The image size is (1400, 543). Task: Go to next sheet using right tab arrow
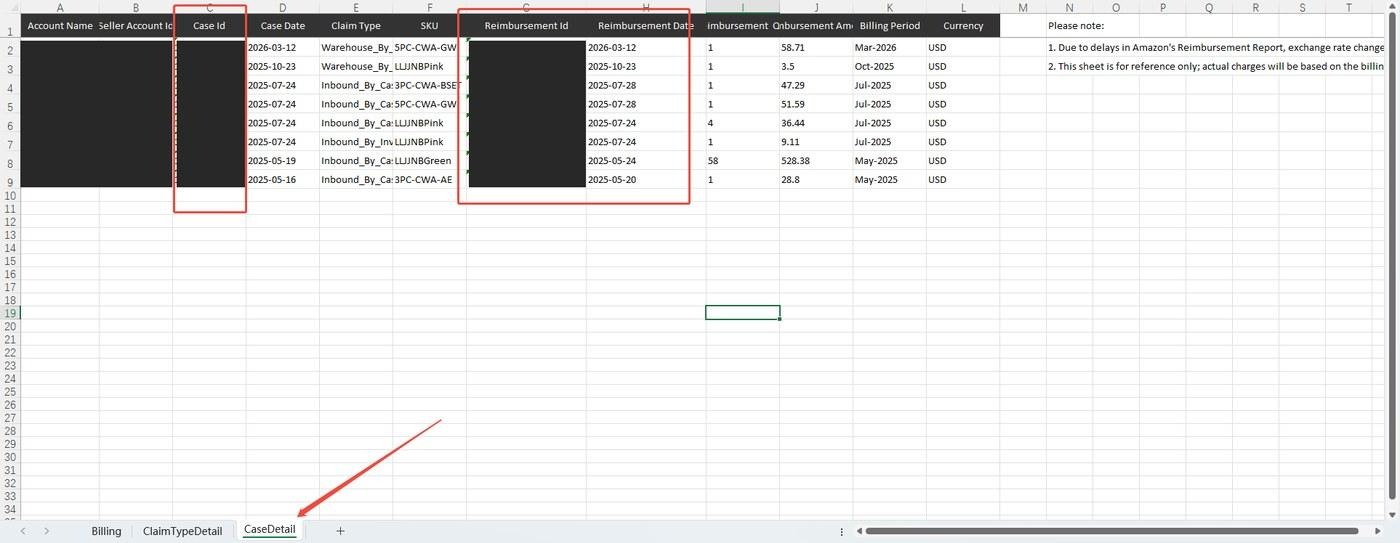46,531
